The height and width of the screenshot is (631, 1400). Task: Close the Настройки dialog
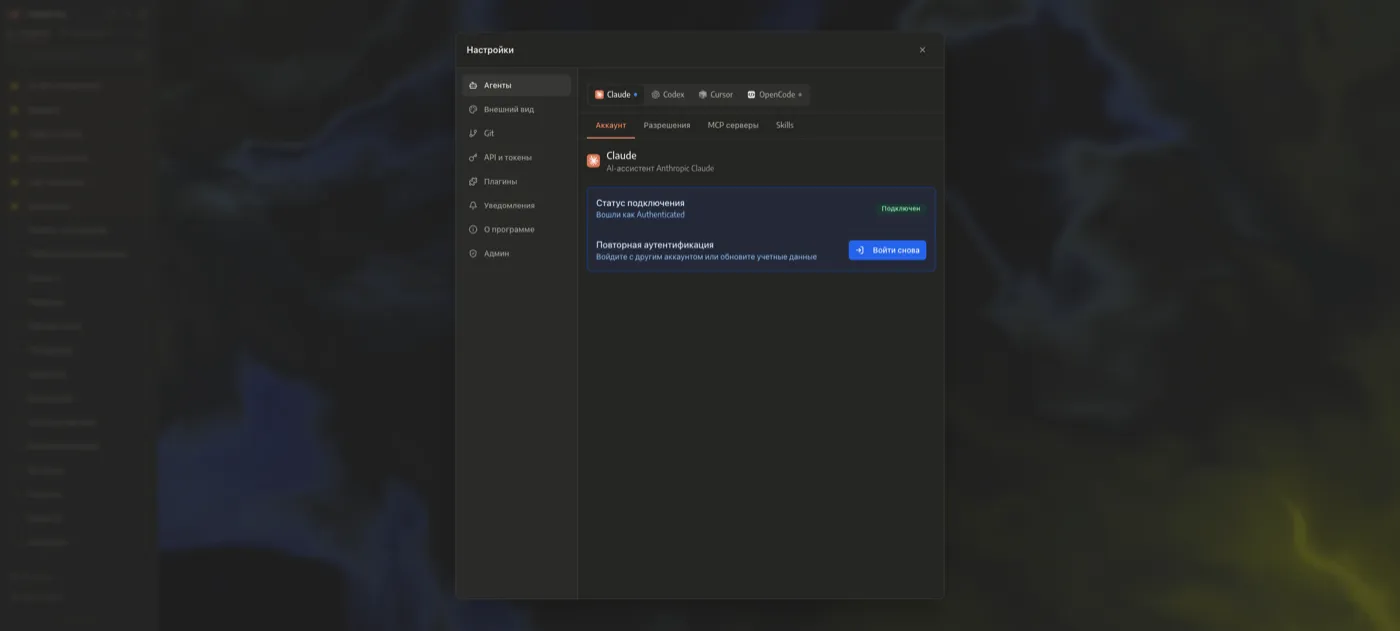pos(922,50)
